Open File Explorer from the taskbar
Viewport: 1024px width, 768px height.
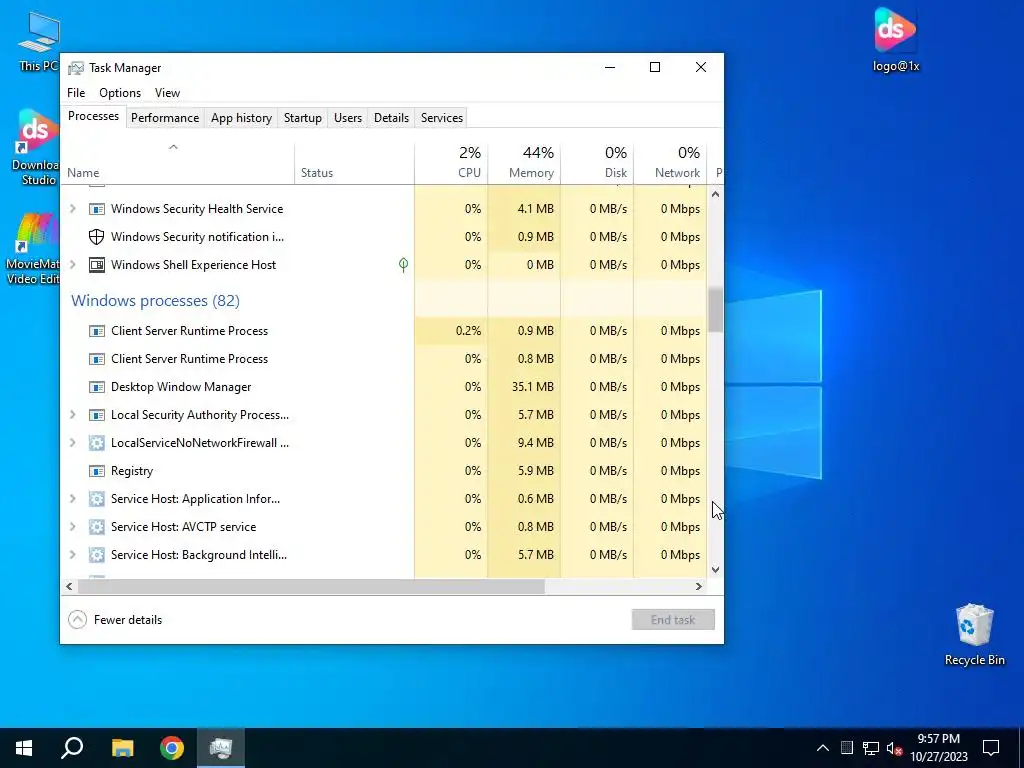122,748
